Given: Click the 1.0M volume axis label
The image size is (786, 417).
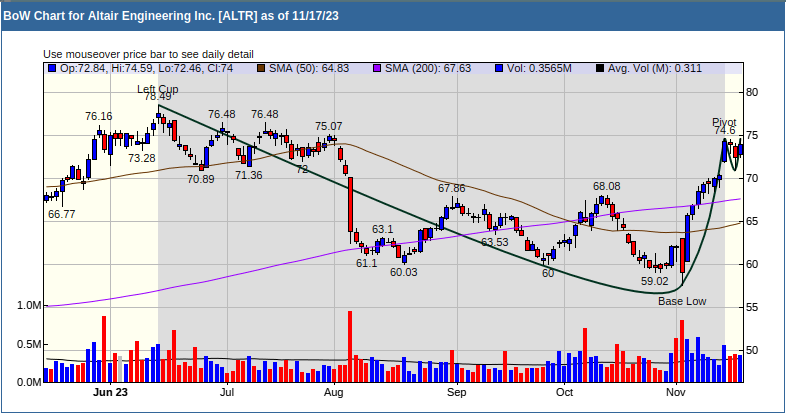Looking at the screenshot, I should tap(30, 306).
